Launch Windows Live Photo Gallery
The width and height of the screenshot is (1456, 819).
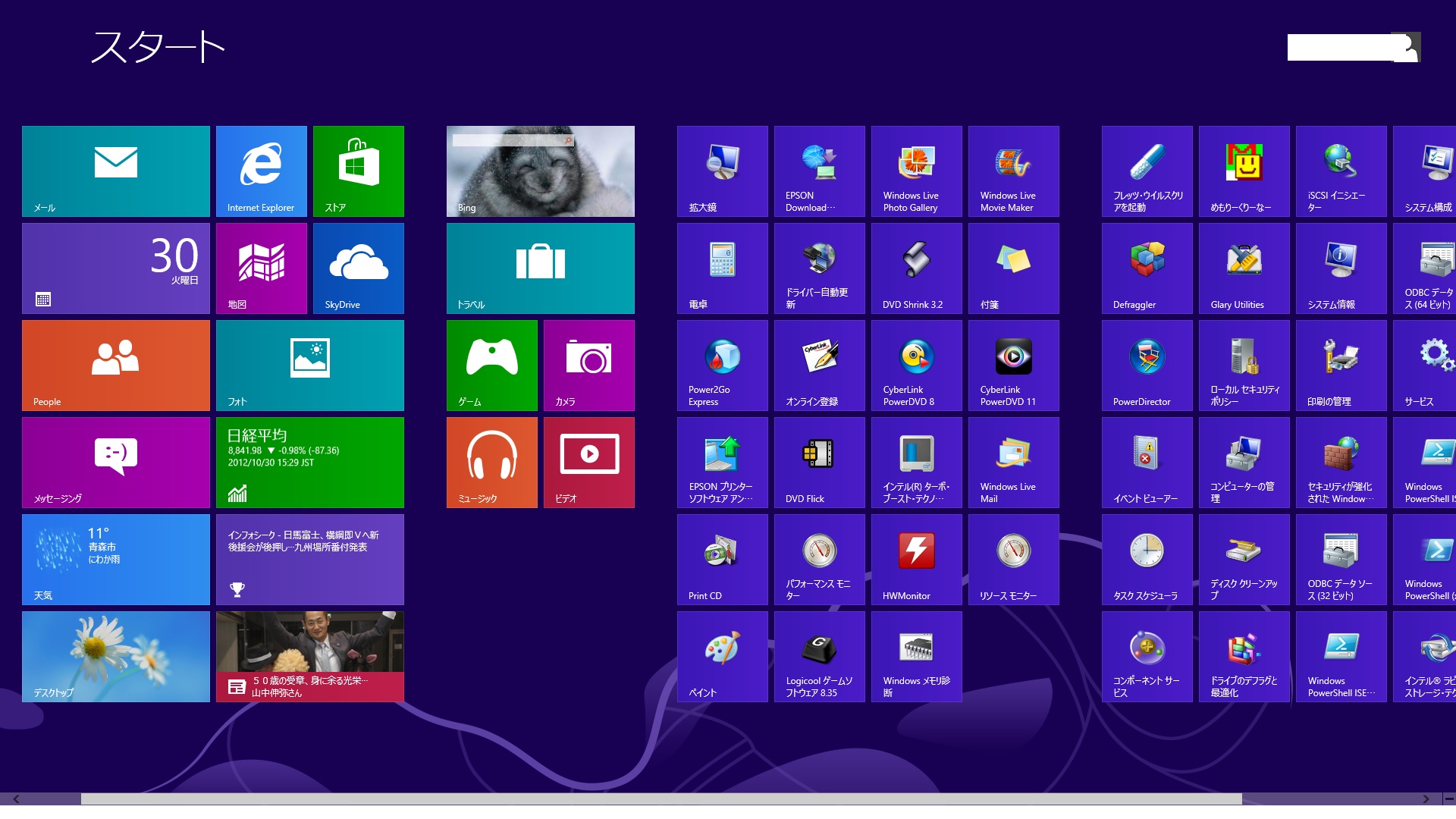(916, 171)
